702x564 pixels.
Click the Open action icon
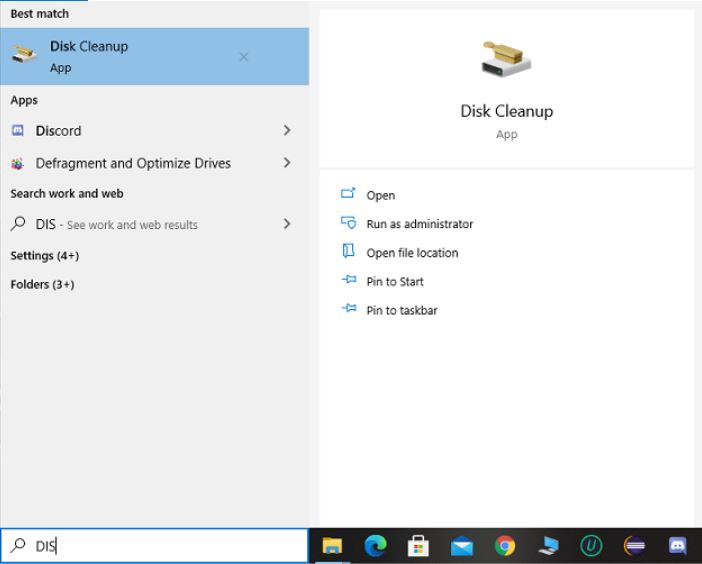(x=348, y=193)
